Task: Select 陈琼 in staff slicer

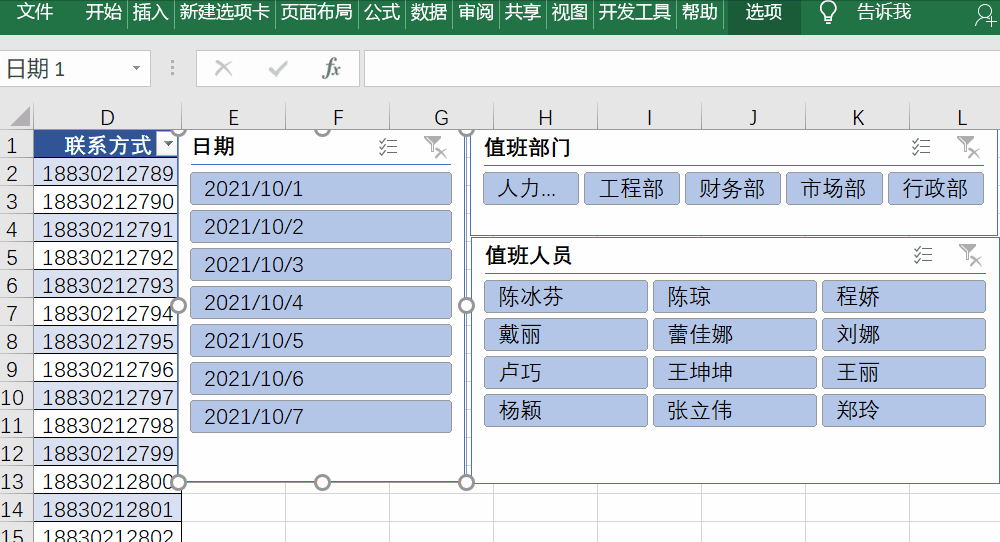Action: (x=735, y=297)
